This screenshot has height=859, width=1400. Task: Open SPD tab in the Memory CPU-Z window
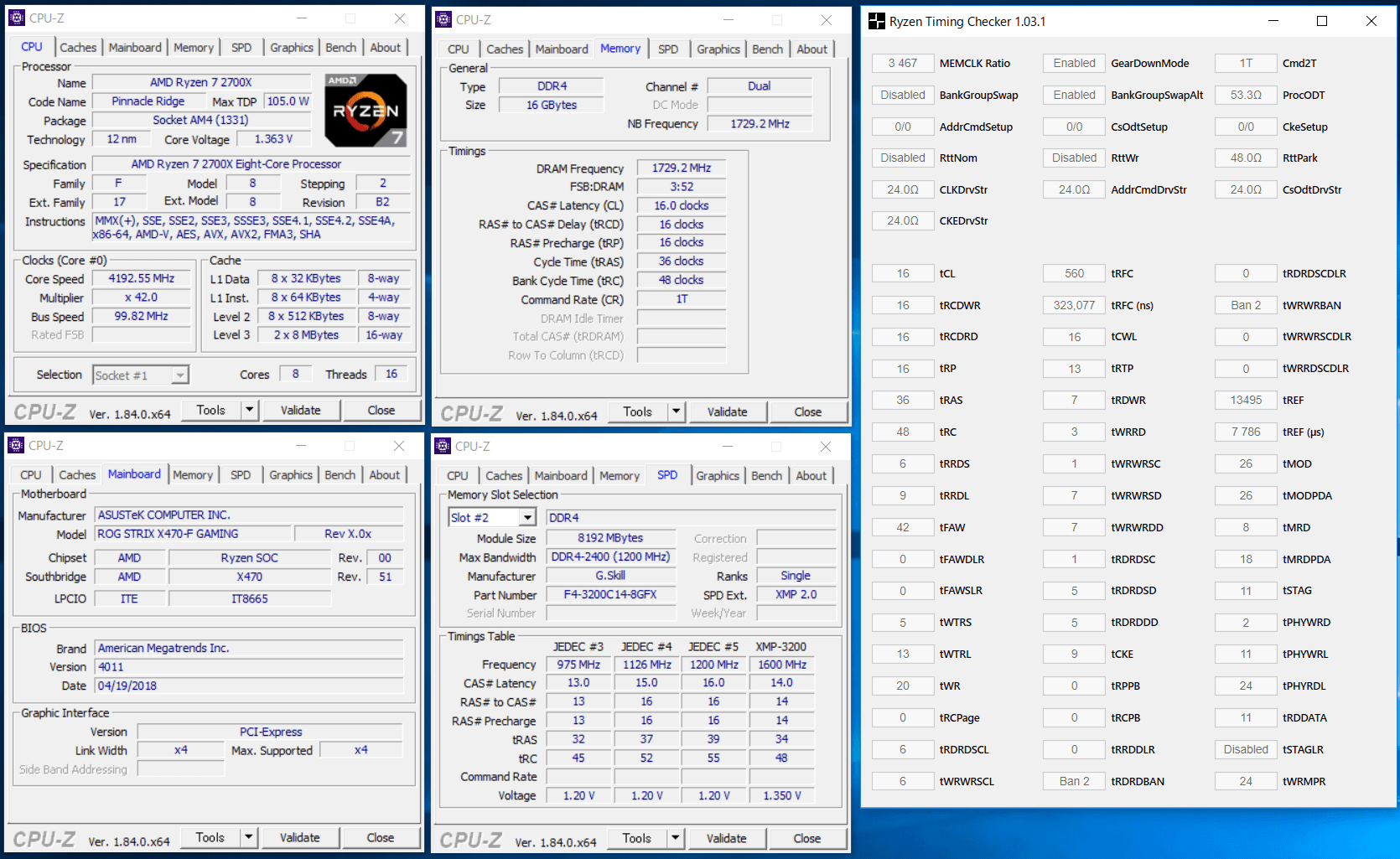click(x=668, y=49)
